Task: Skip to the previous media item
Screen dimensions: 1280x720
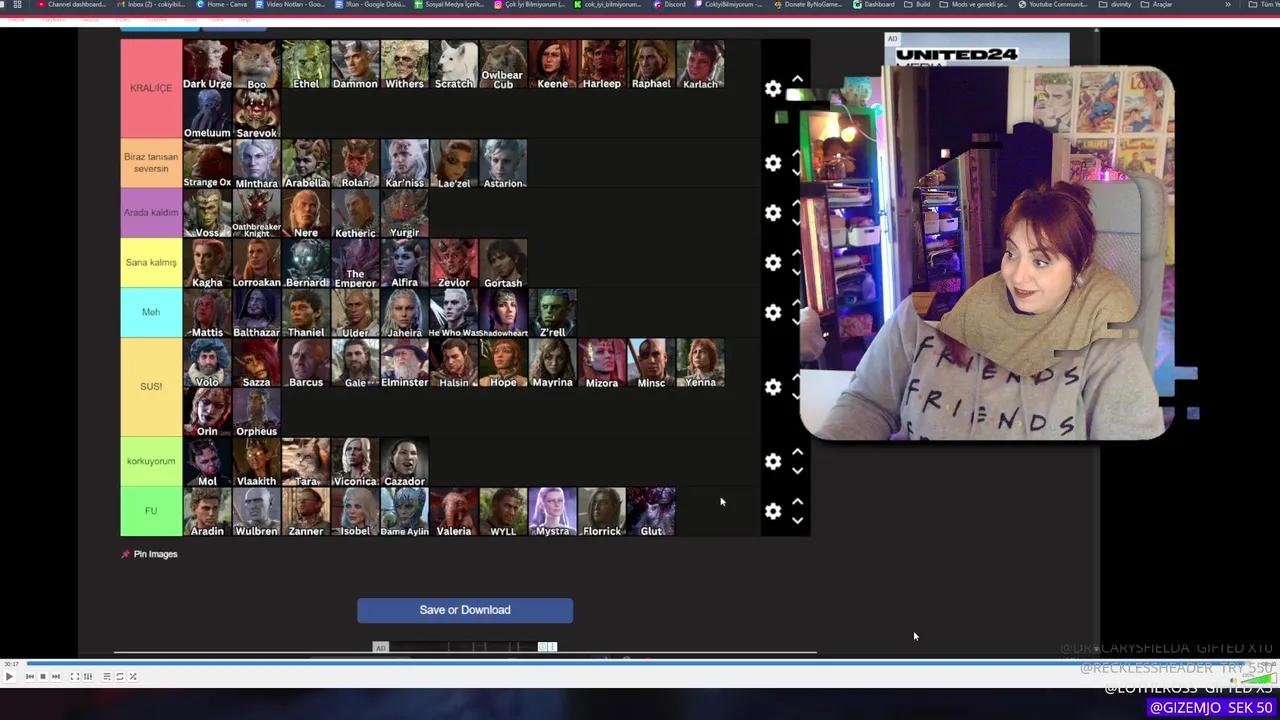Action: (30, 677)
